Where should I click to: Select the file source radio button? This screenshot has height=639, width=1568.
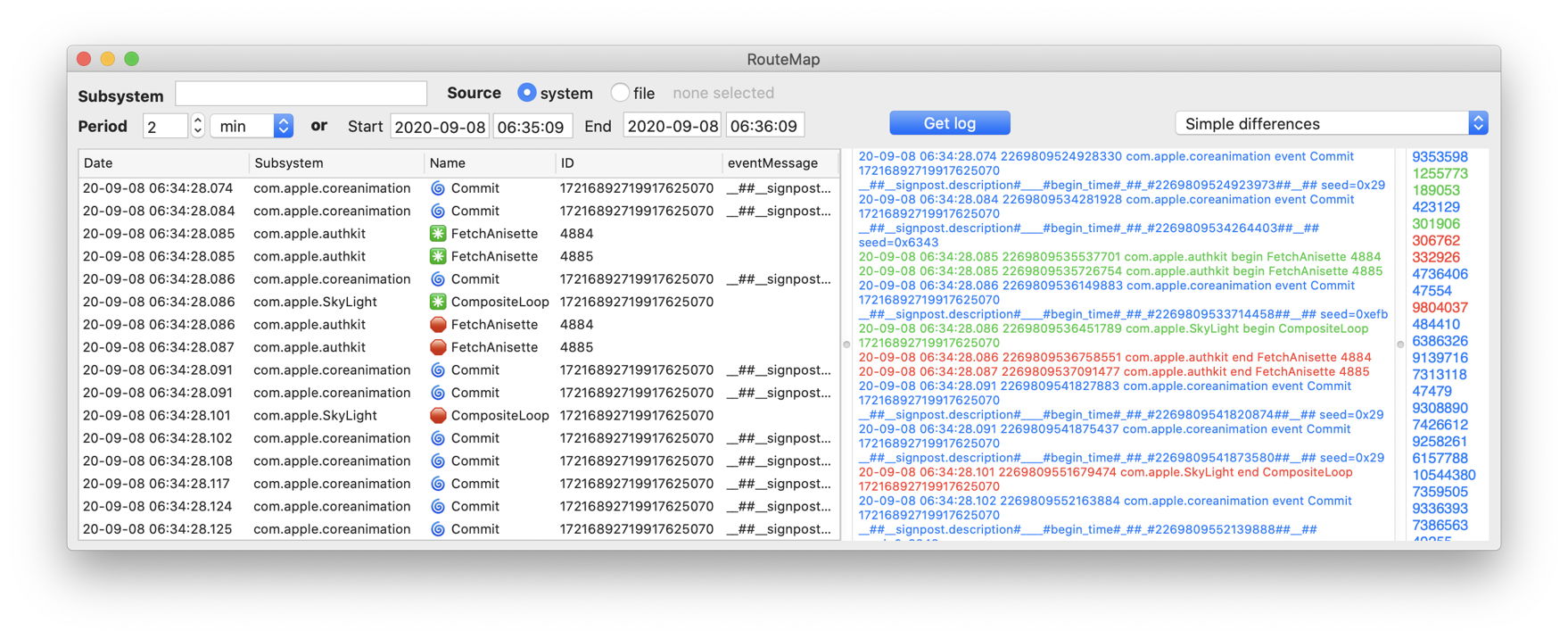coord(620,93)
